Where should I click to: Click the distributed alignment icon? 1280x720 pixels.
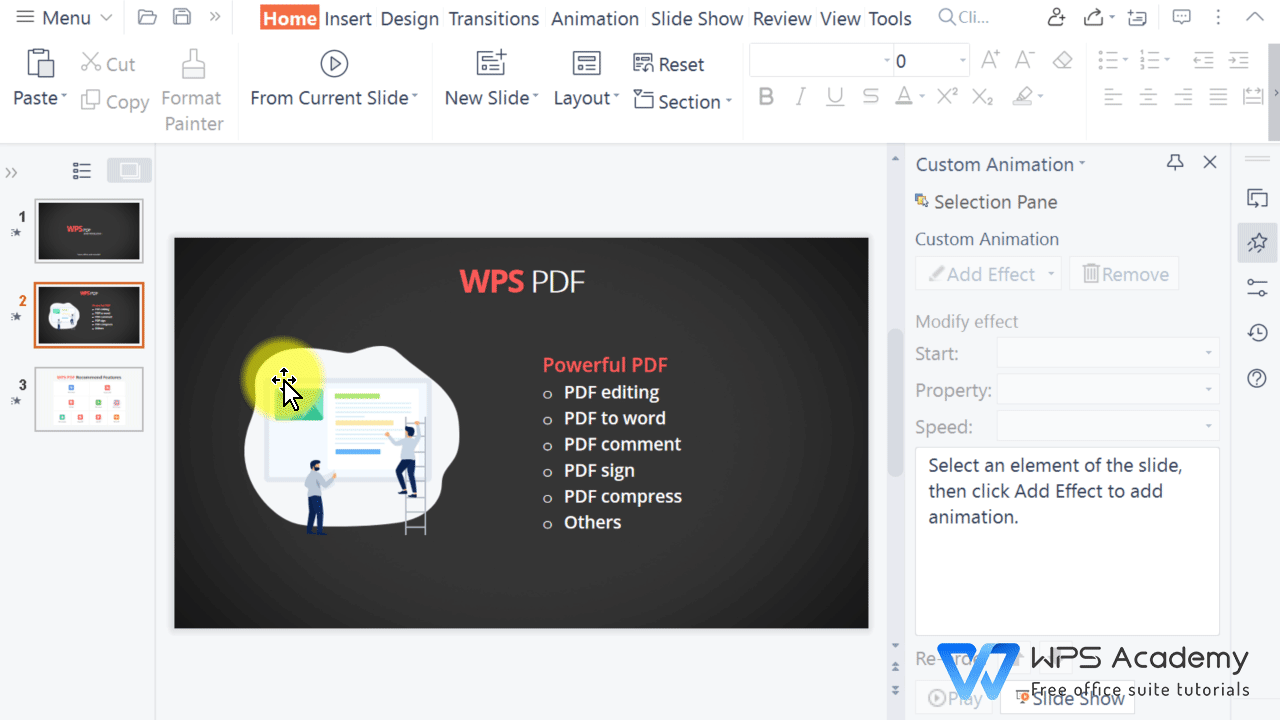tap(1253, 97)
